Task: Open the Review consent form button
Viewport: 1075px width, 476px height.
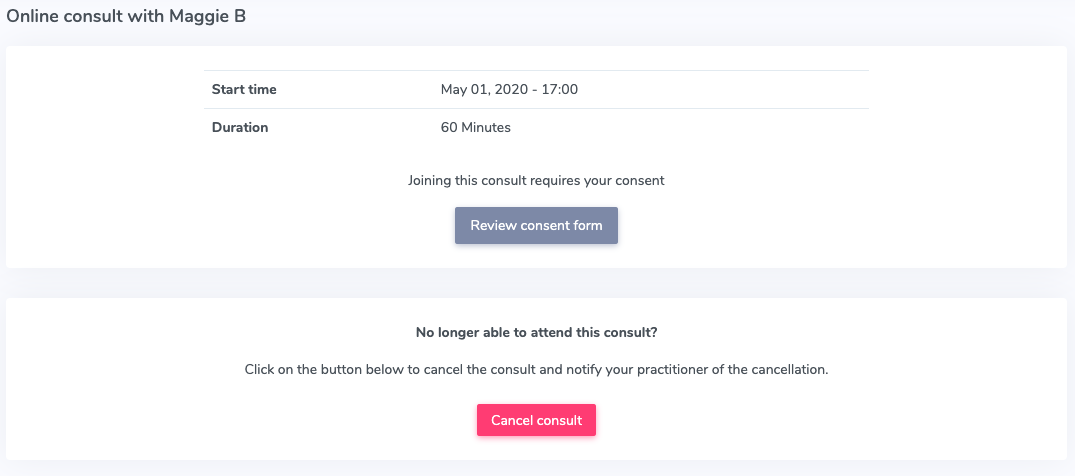Action: [x=536, y=225]
